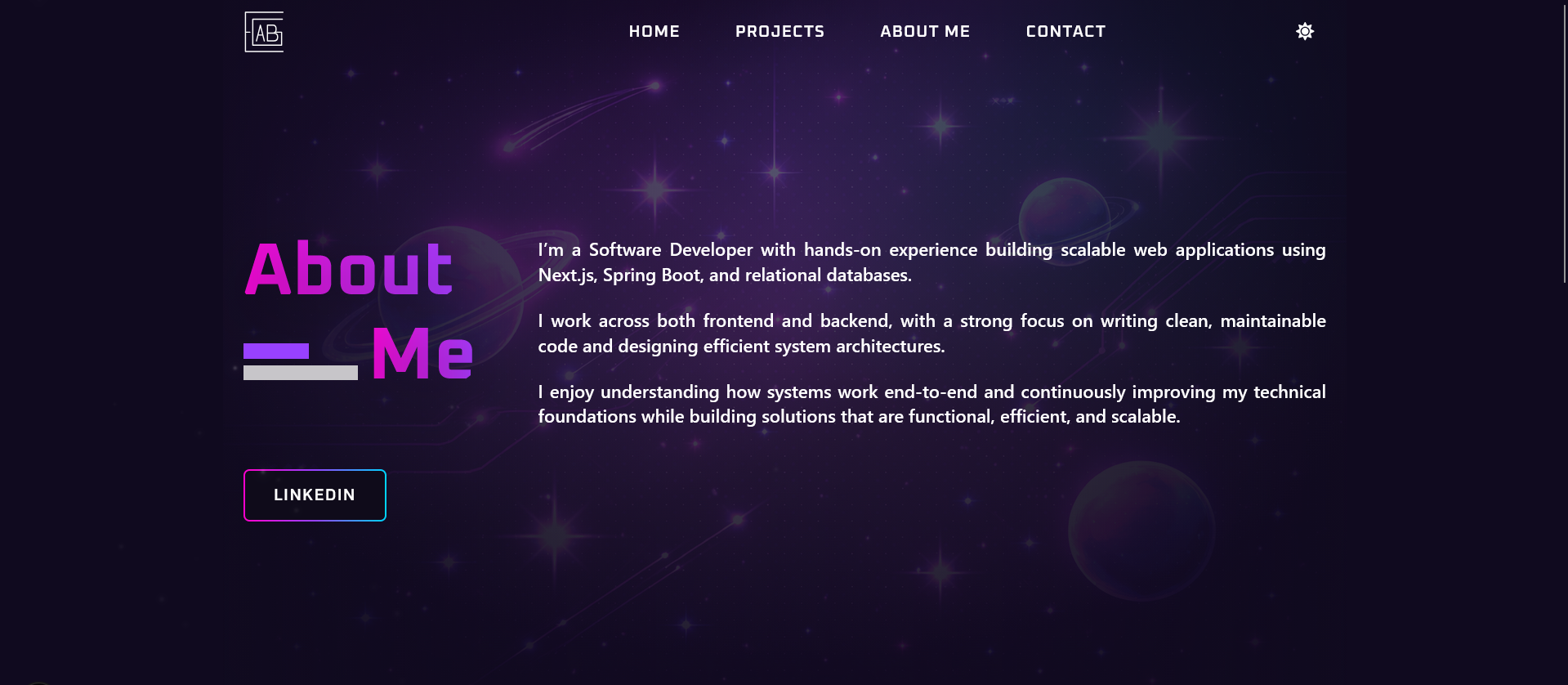Click the paragraph starting 'I'm a Software Developer'
The width and height of the screenshot is (1568, 685).
click(x=931, y=262)
